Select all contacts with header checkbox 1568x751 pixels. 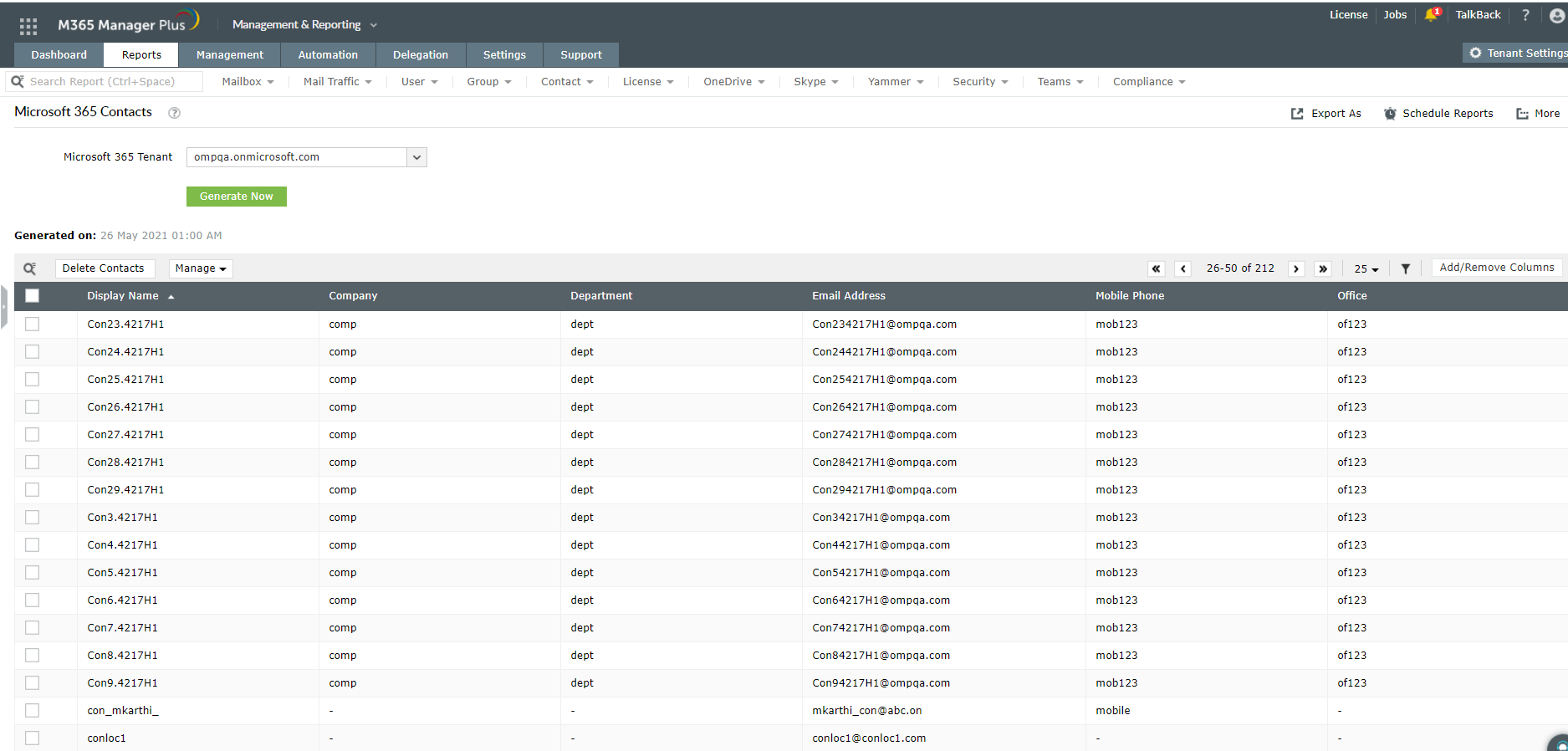tap(32, 295)
